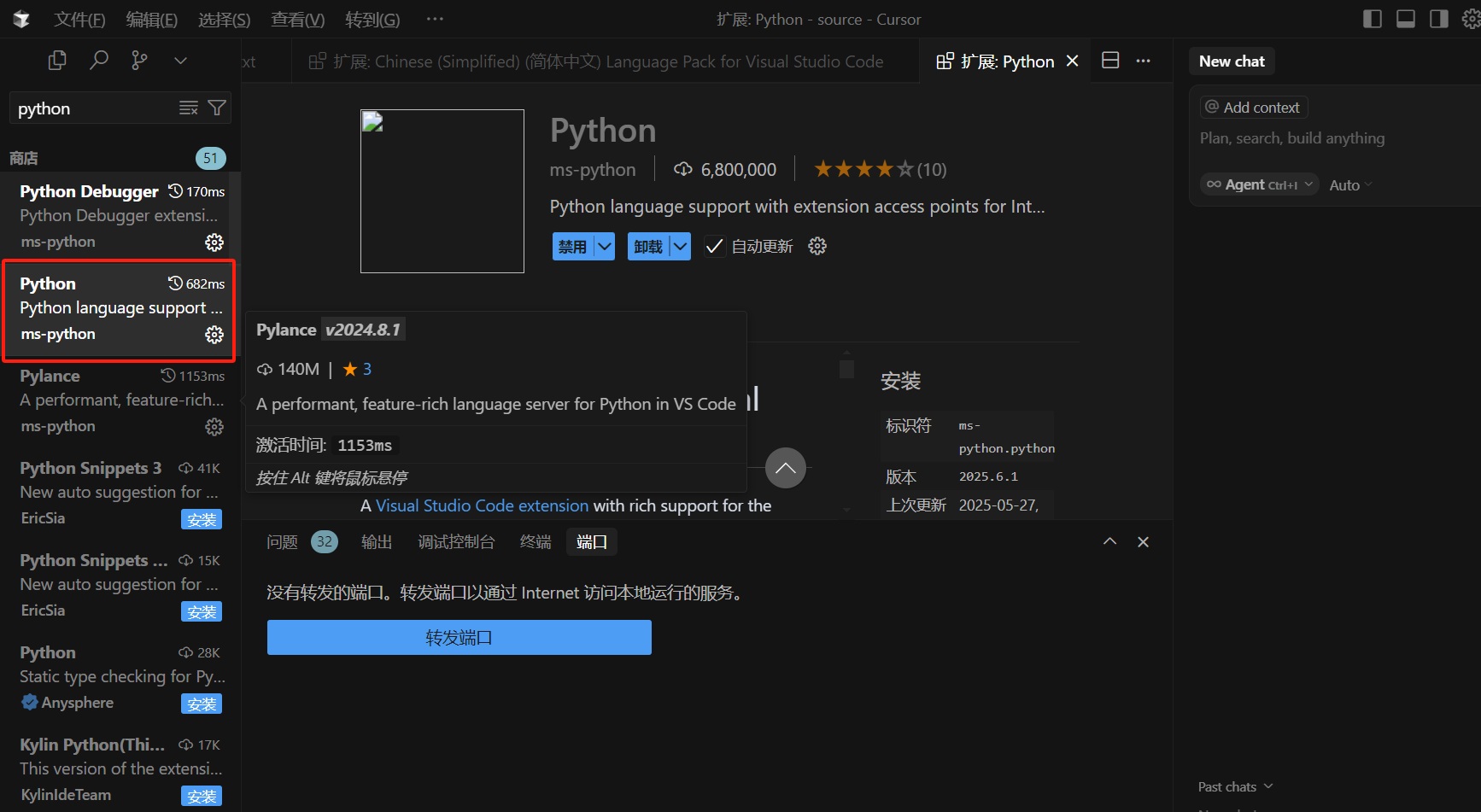The width and height of the screenshot is (1481, 812).
Task: Open the extension filter funnel icon
Action: (x=217, y=108)
